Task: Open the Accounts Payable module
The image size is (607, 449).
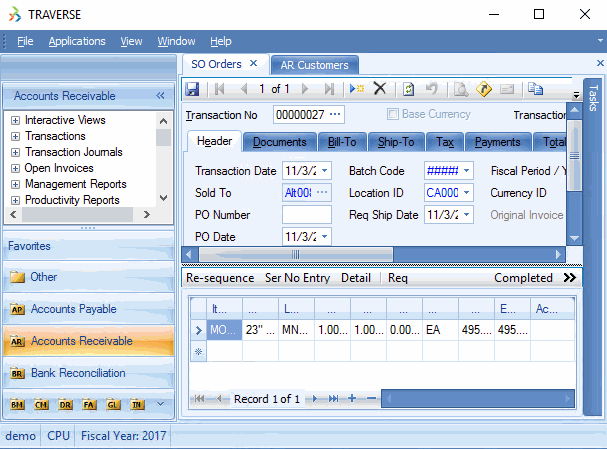Action: [73, 309]
